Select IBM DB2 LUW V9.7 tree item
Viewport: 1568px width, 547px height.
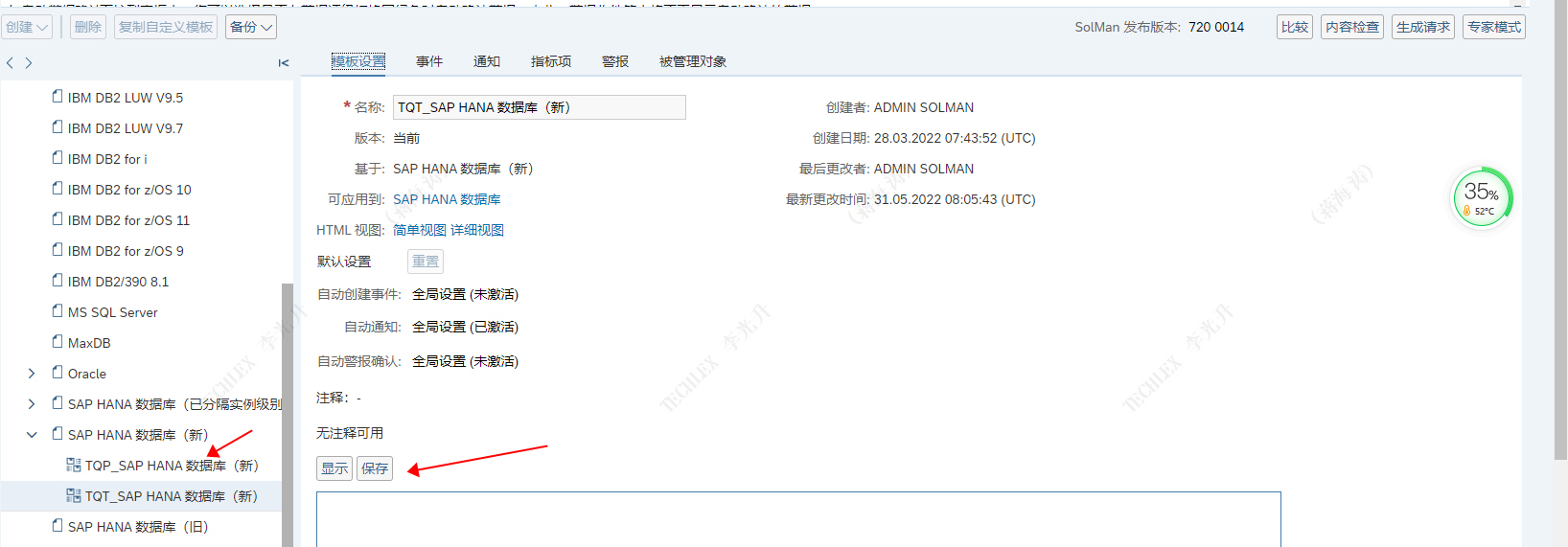click(x=126, y=128)
